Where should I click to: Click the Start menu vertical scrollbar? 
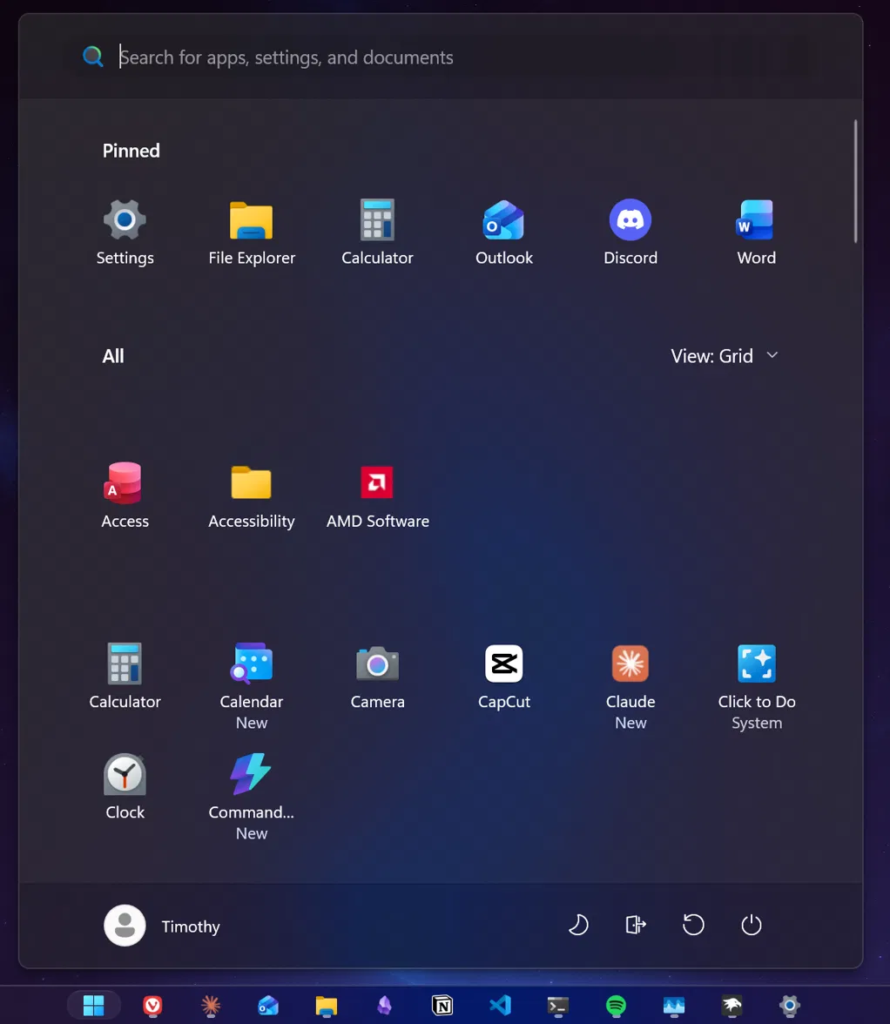855,182
